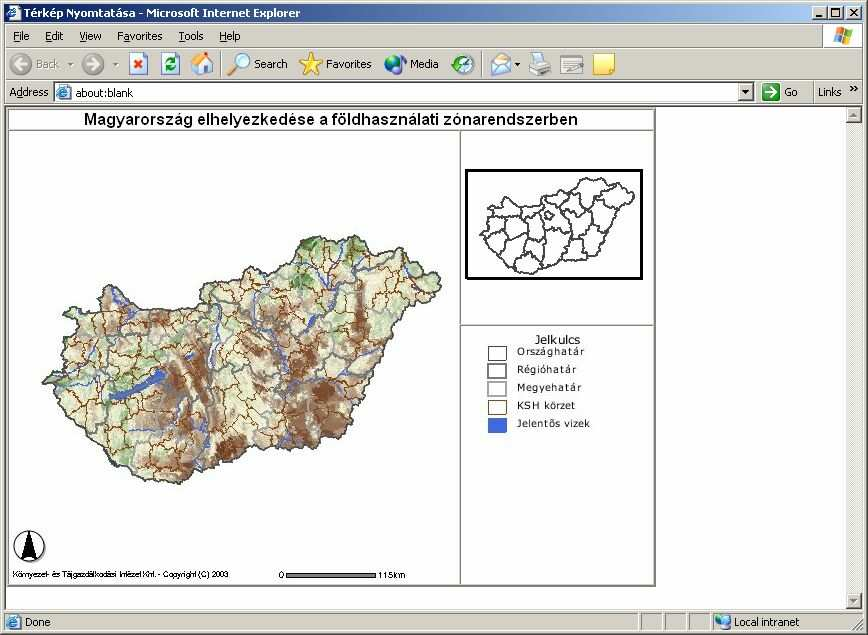The height and width of the screenshot is (635, 868).
Task: Open the Favorites menu
Action: pyautogui.click(x=140, y=37)
